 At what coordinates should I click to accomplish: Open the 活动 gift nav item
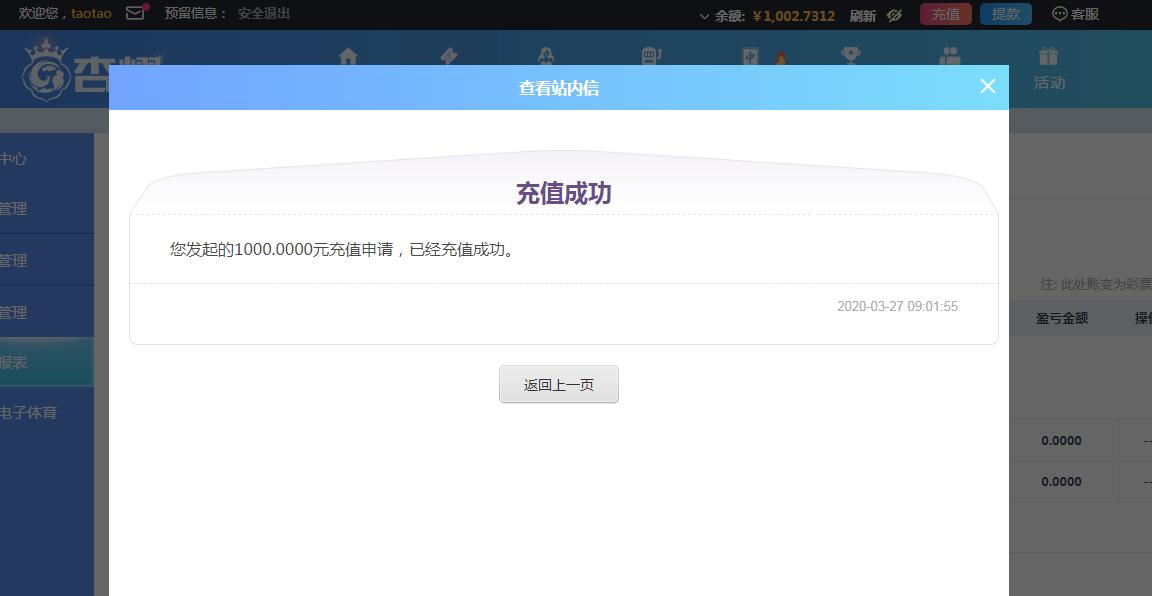(1048, 68)
